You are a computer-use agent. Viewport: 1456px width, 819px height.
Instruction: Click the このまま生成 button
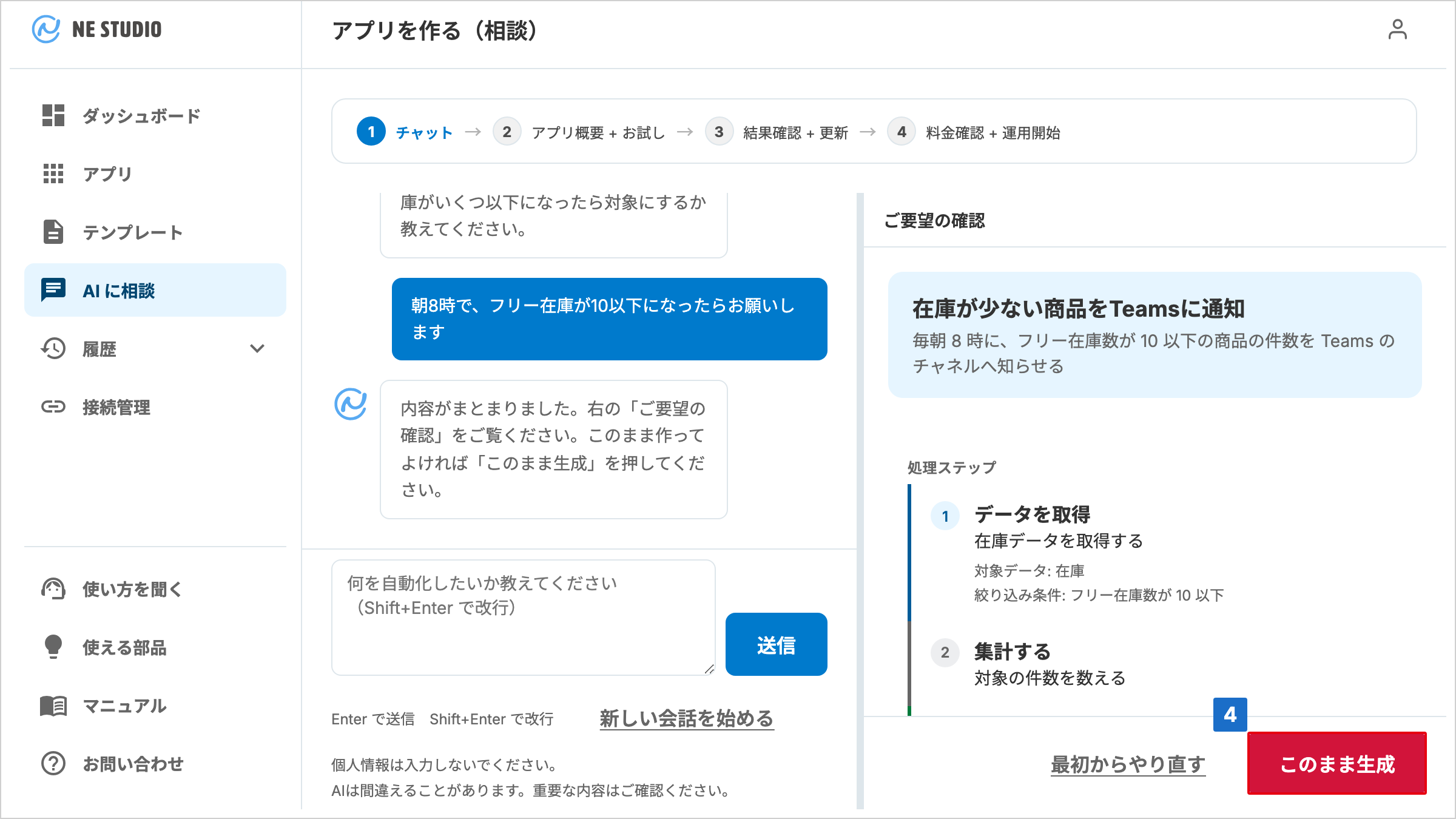click(x=1337, y=763)
